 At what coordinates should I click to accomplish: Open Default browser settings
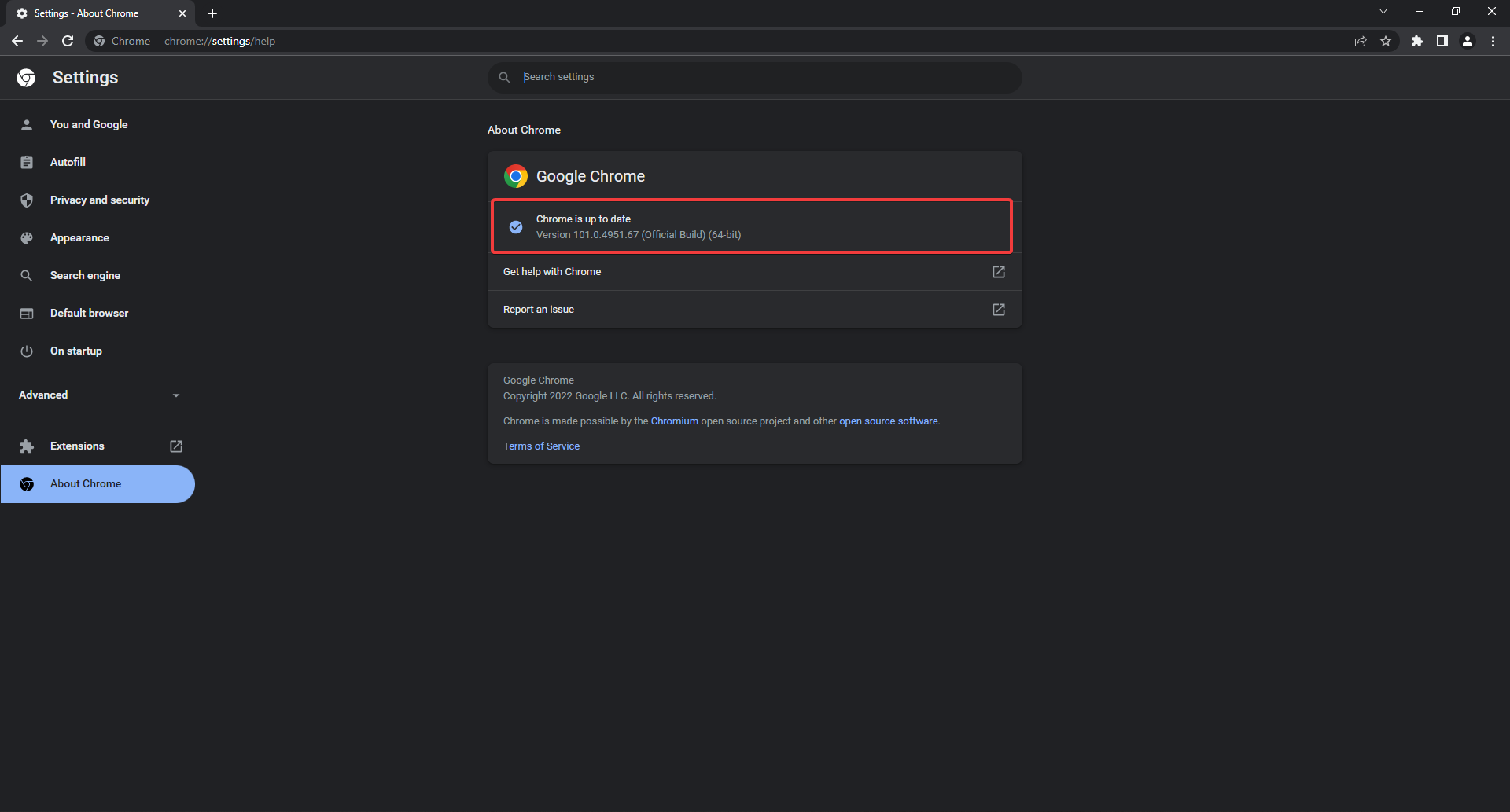(89, 313)
